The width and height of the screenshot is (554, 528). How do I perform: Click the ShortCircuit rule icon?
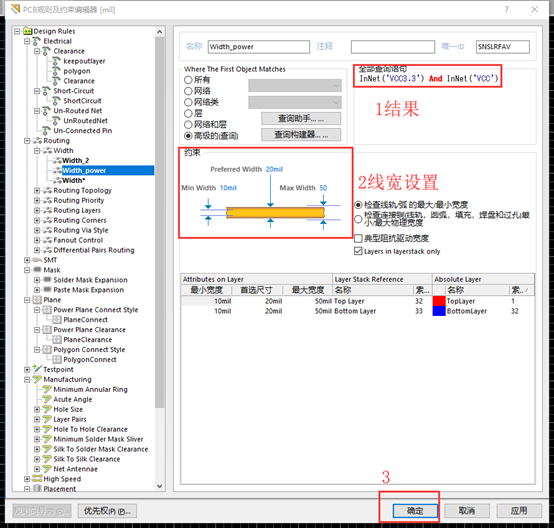point(57,101)
